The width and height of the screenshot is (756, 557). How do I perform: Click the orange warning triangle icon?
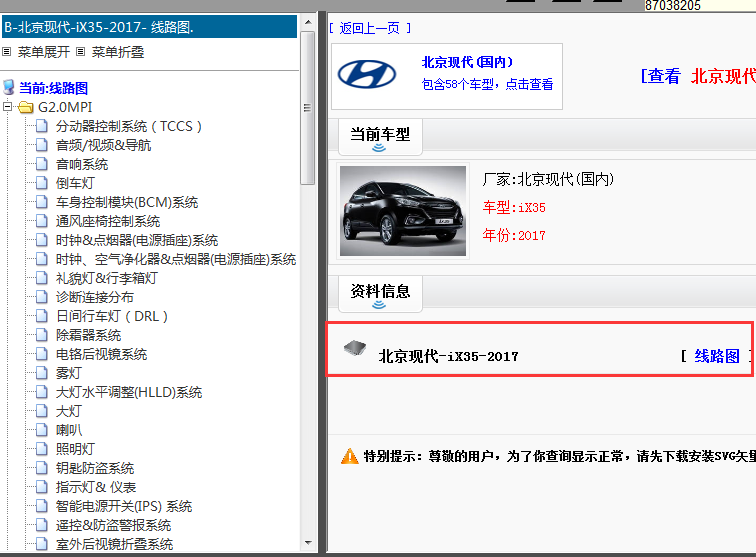coord(350,456)
